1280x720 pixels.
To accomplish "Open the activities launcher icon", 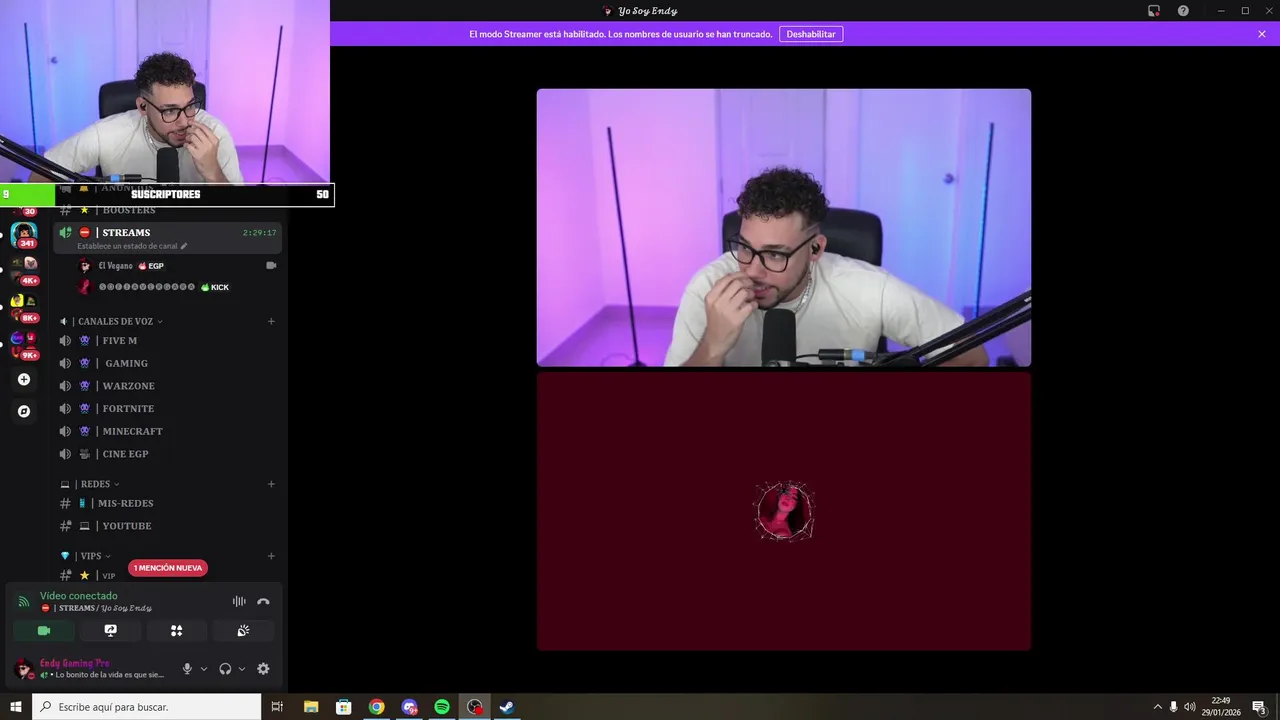I will click(177, 631).
